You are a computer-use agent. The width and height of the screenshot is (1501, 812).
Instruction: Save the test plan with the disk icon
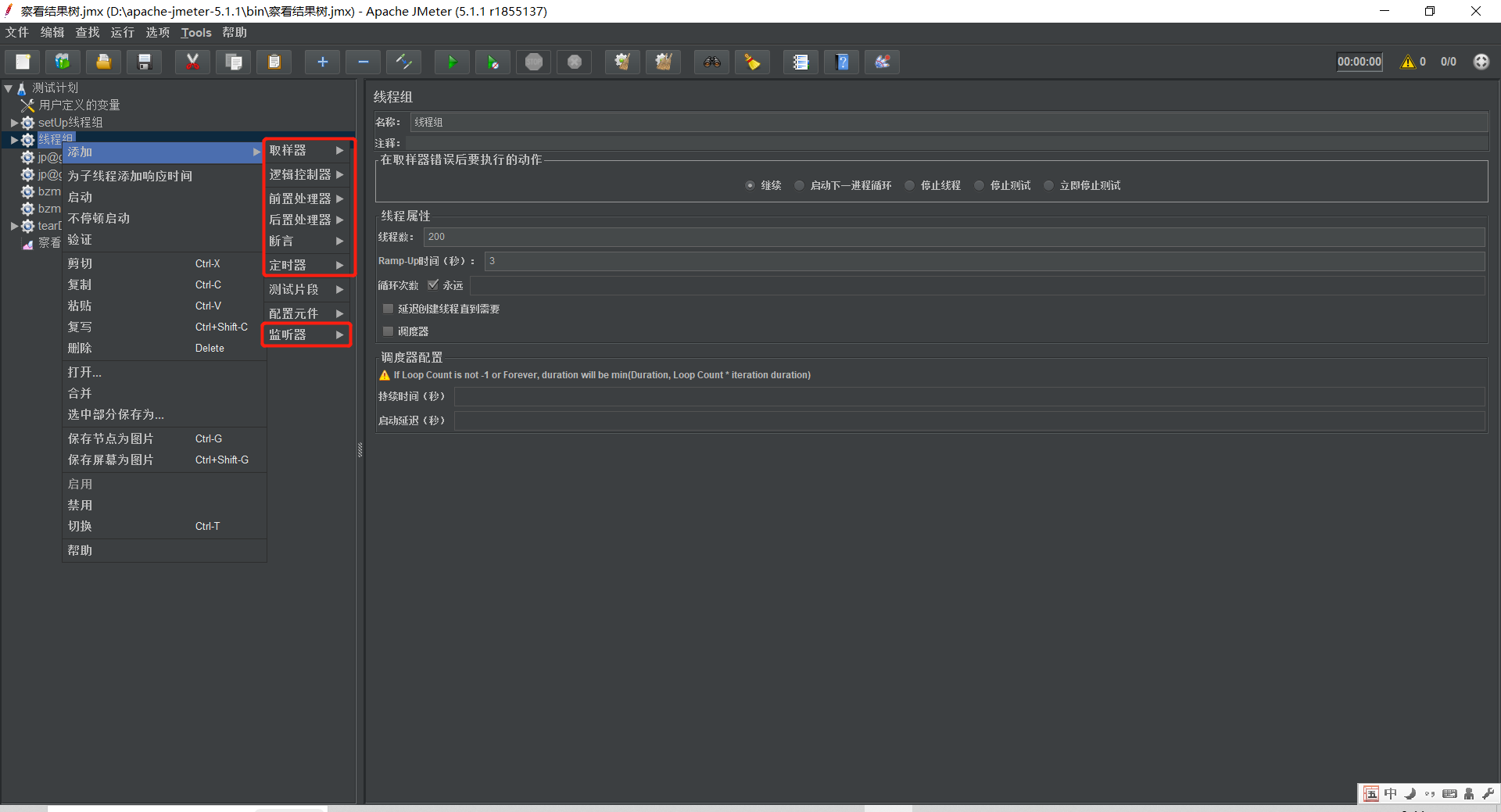click(144, 62)
